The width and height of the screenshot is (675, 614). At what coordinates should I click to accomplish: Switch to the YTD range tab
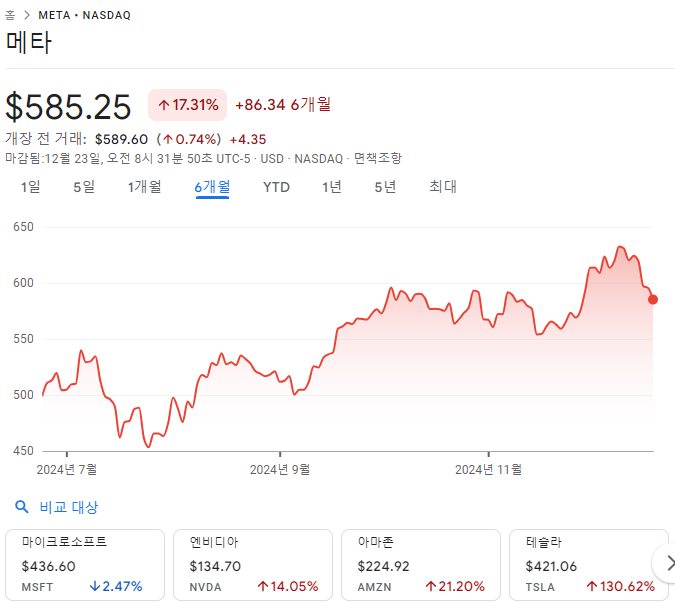click(x=276, y=187)
